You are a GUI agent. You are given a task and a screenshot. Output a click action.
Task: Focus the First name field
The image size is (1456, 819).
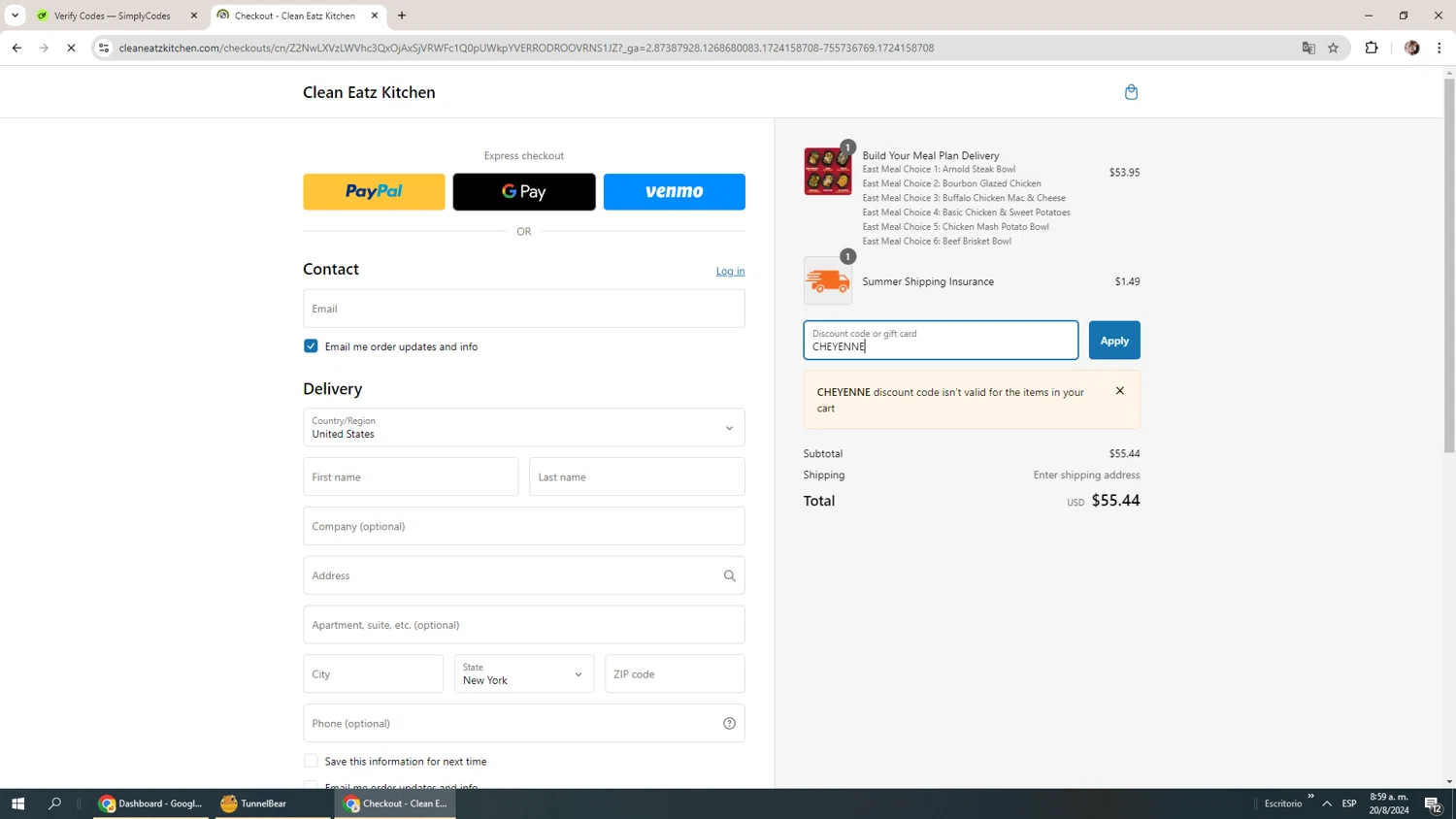411,476
